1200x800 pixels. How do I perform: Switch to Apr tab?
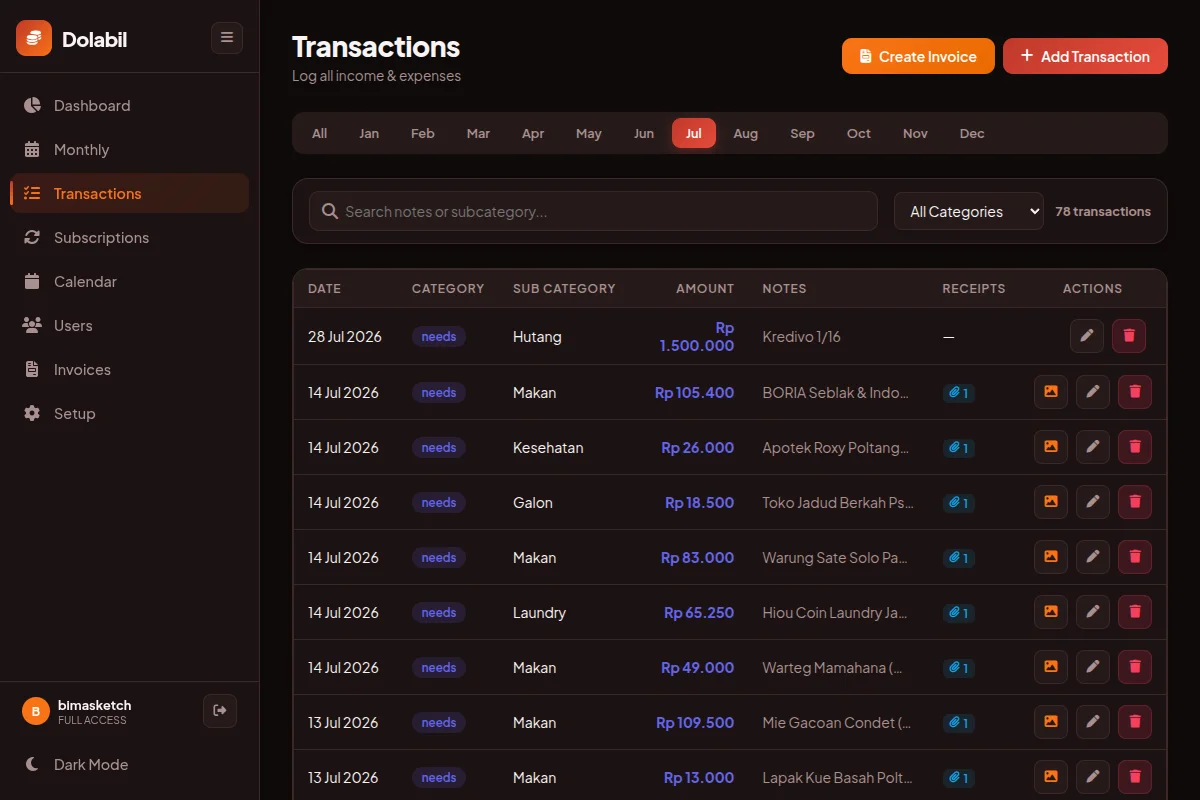tap(533, 133)
